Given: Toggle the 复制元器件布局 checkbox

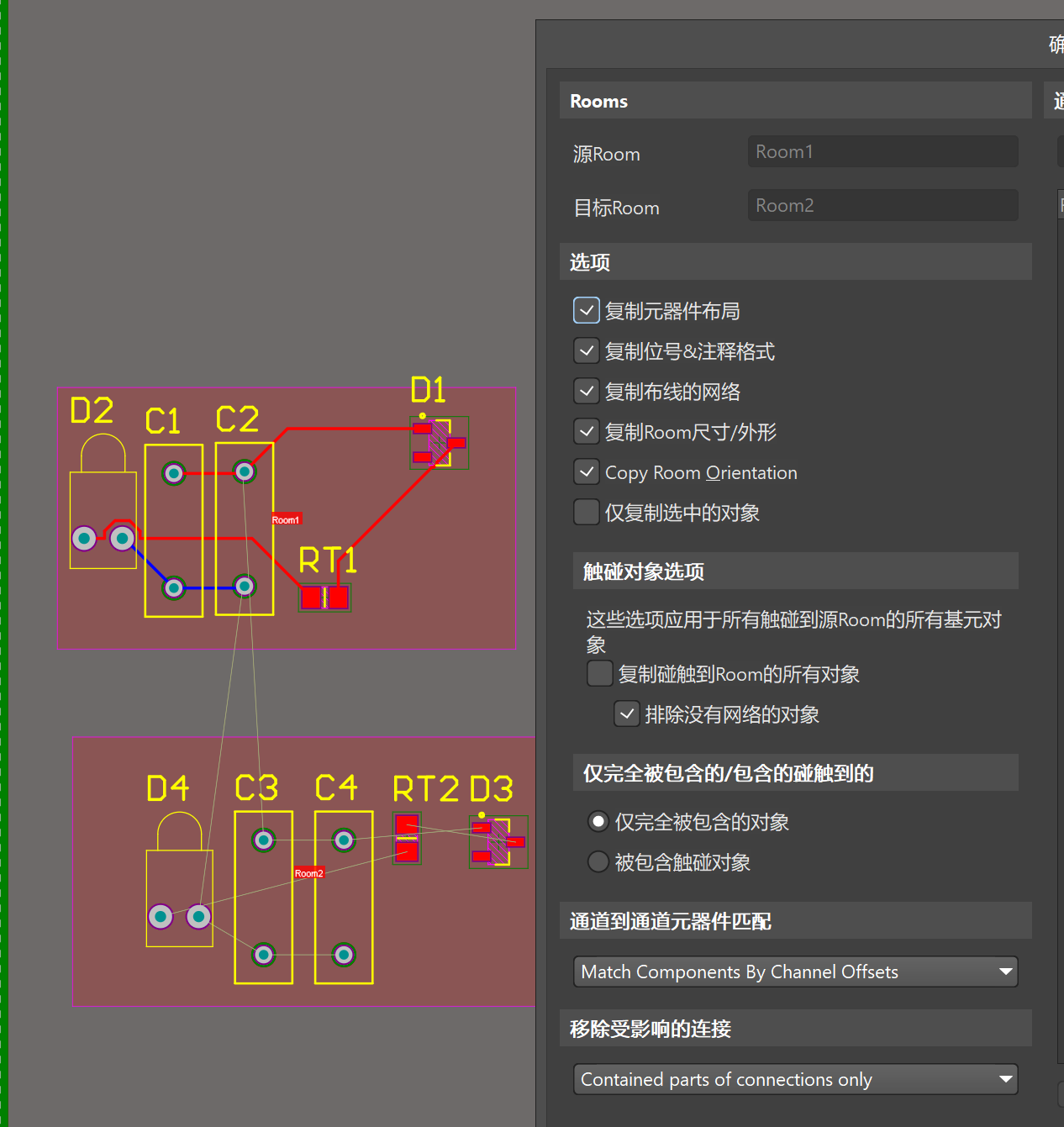Looking at the screenshot, I should (587, 311).
